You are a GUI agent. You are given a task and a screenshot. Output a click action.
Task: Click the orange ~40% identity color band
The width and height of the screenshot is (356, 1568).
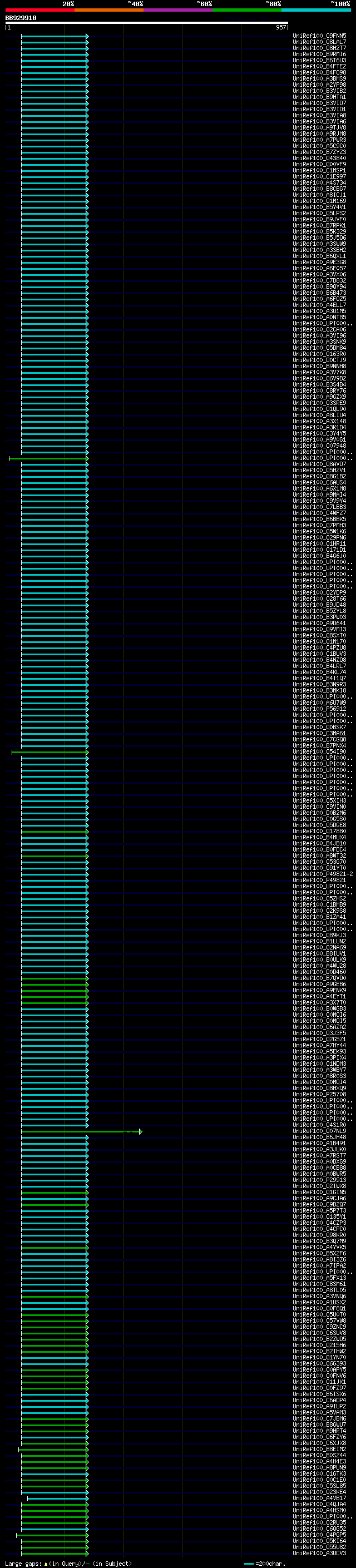tap(109, 10)
